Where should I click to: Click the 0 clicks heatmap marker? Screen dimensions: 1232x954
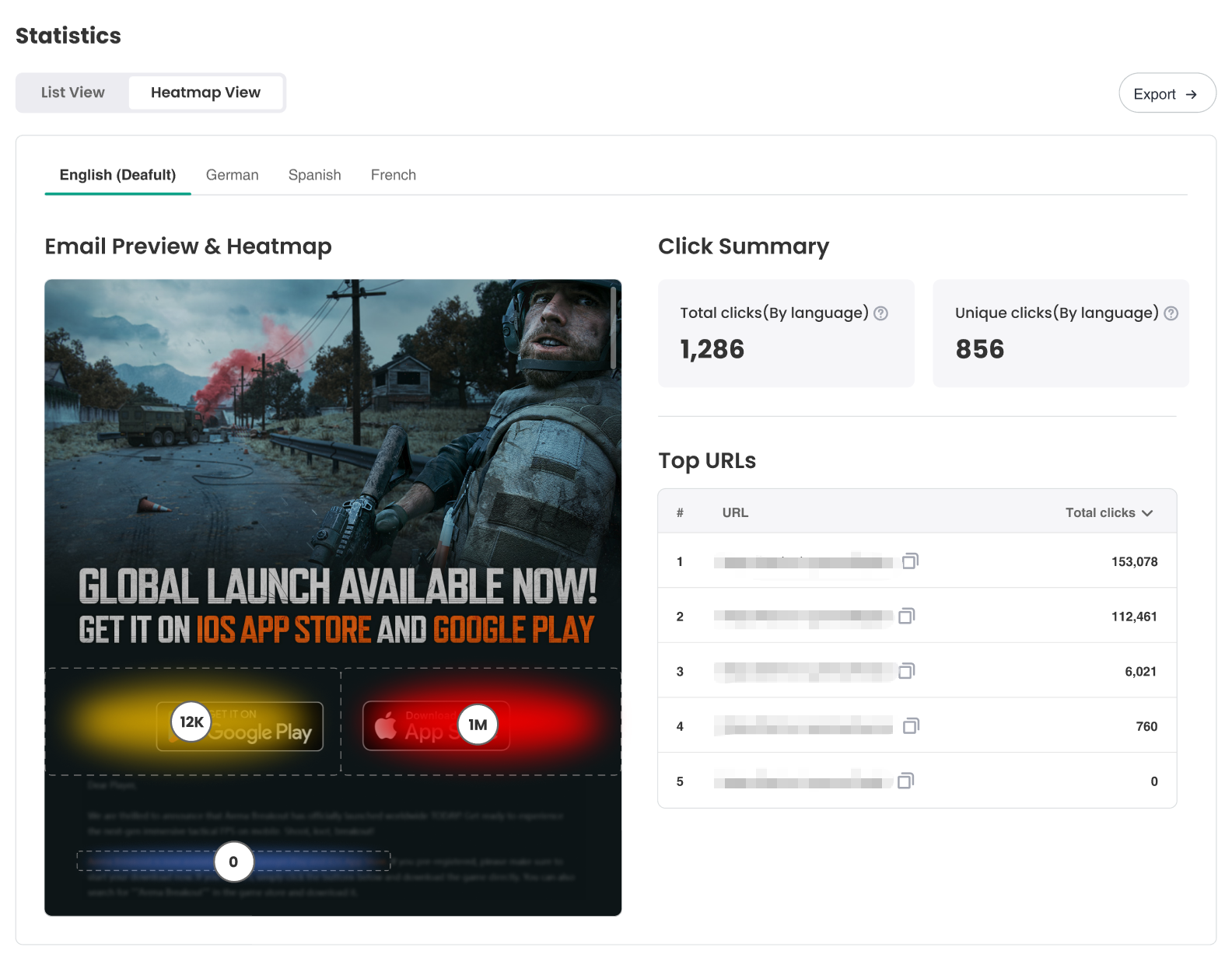pos(233,861)
